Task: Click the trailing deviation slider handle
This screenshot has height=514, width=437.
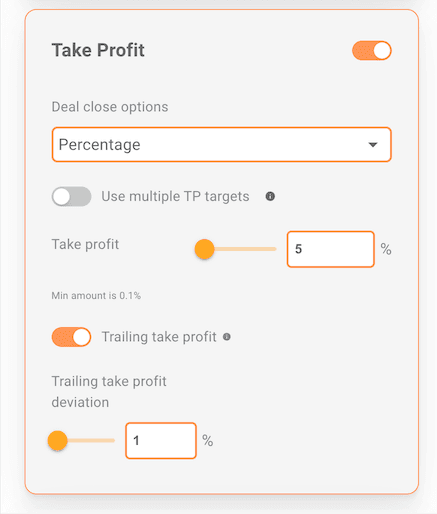Action: click(x=58, y=441)
